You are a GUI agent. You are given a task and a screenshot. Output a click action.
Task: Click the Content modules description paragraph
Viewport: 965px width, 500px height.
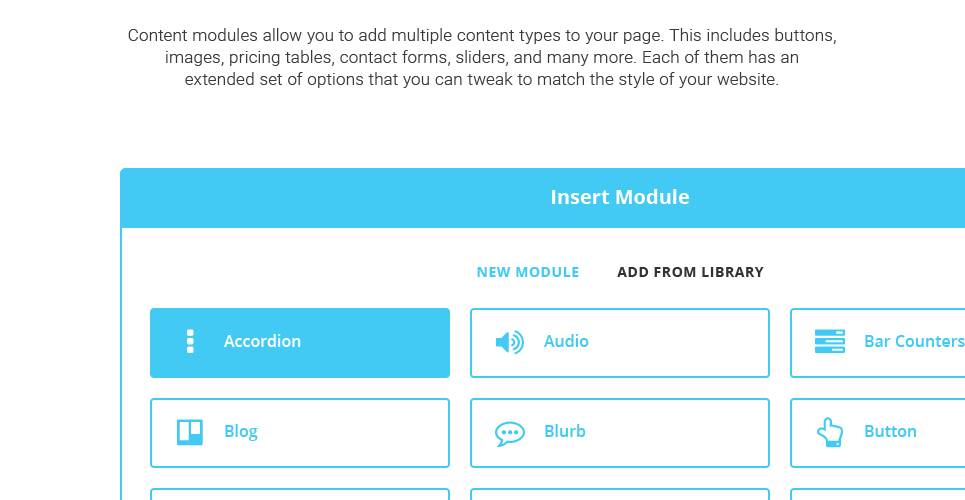pyautogui.click(x=482, y=57)
